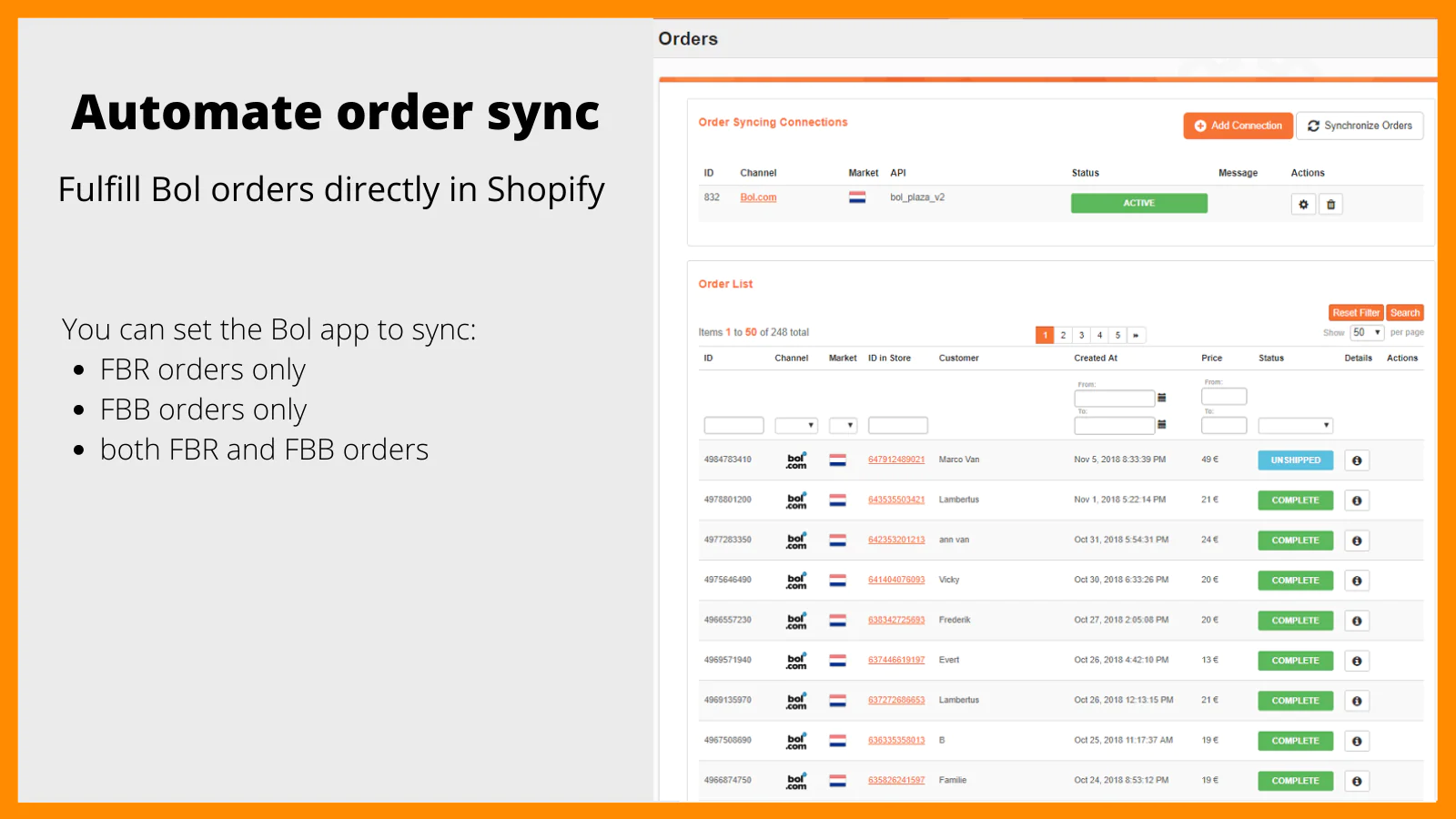This screenshot has height=819, width=1456.
Task: Open store order link 637446619197
Action: pos(896,660)
